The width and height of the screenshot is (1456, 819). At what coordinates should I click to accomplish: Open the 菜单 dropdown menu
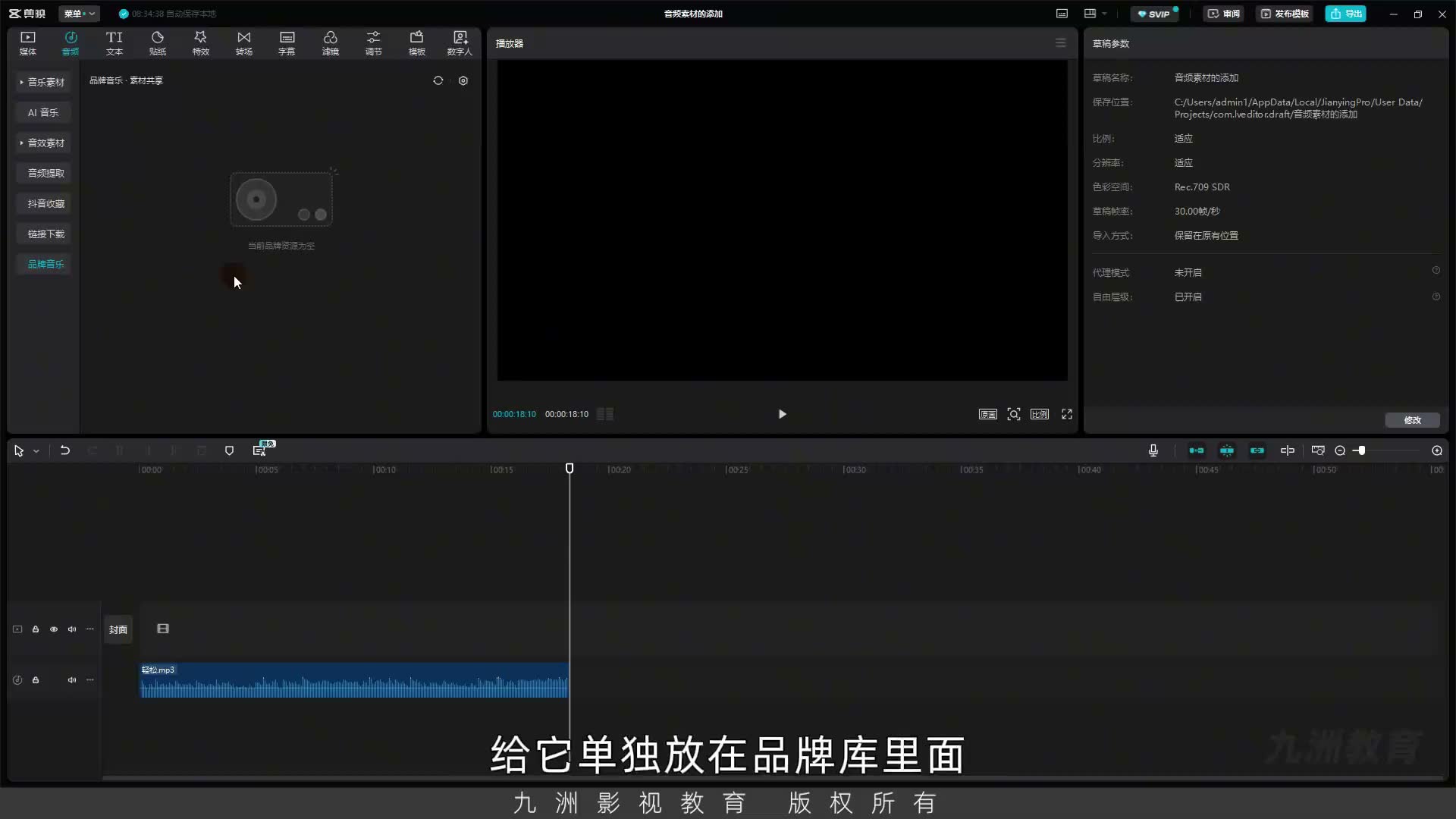[x=80, y=14]
